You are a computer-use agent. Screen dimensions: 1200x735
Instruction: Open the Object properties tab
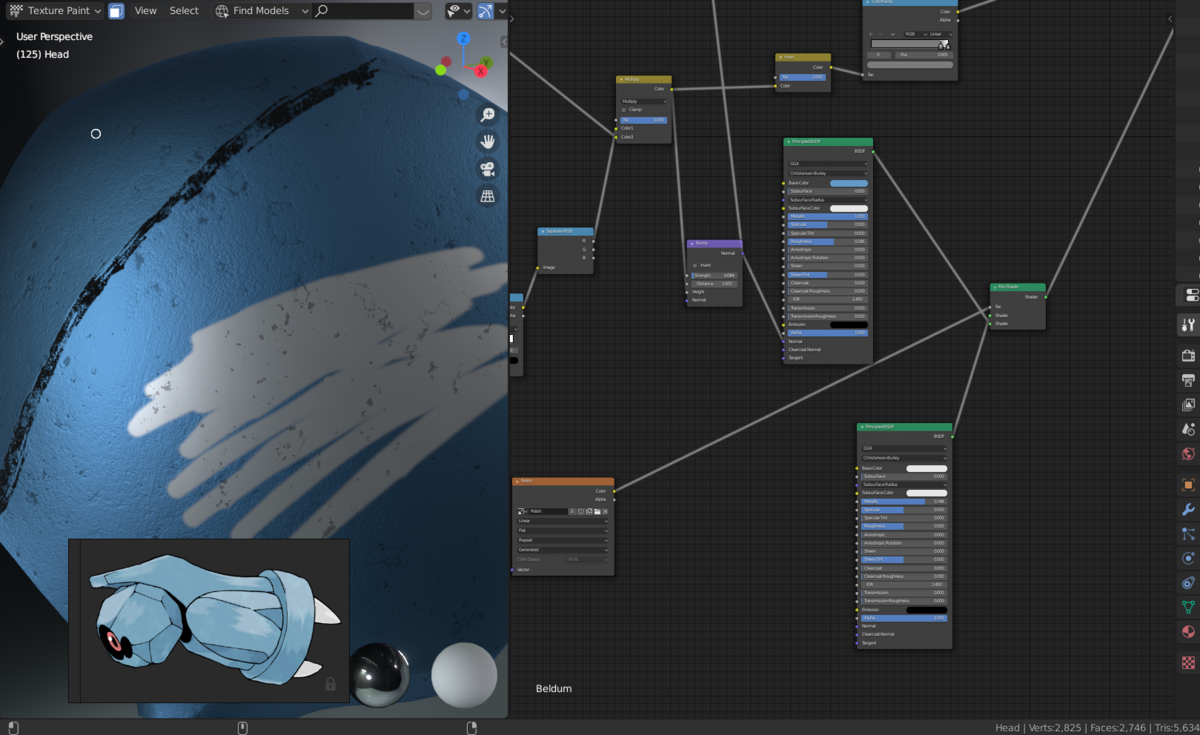tap(1188, 485)
